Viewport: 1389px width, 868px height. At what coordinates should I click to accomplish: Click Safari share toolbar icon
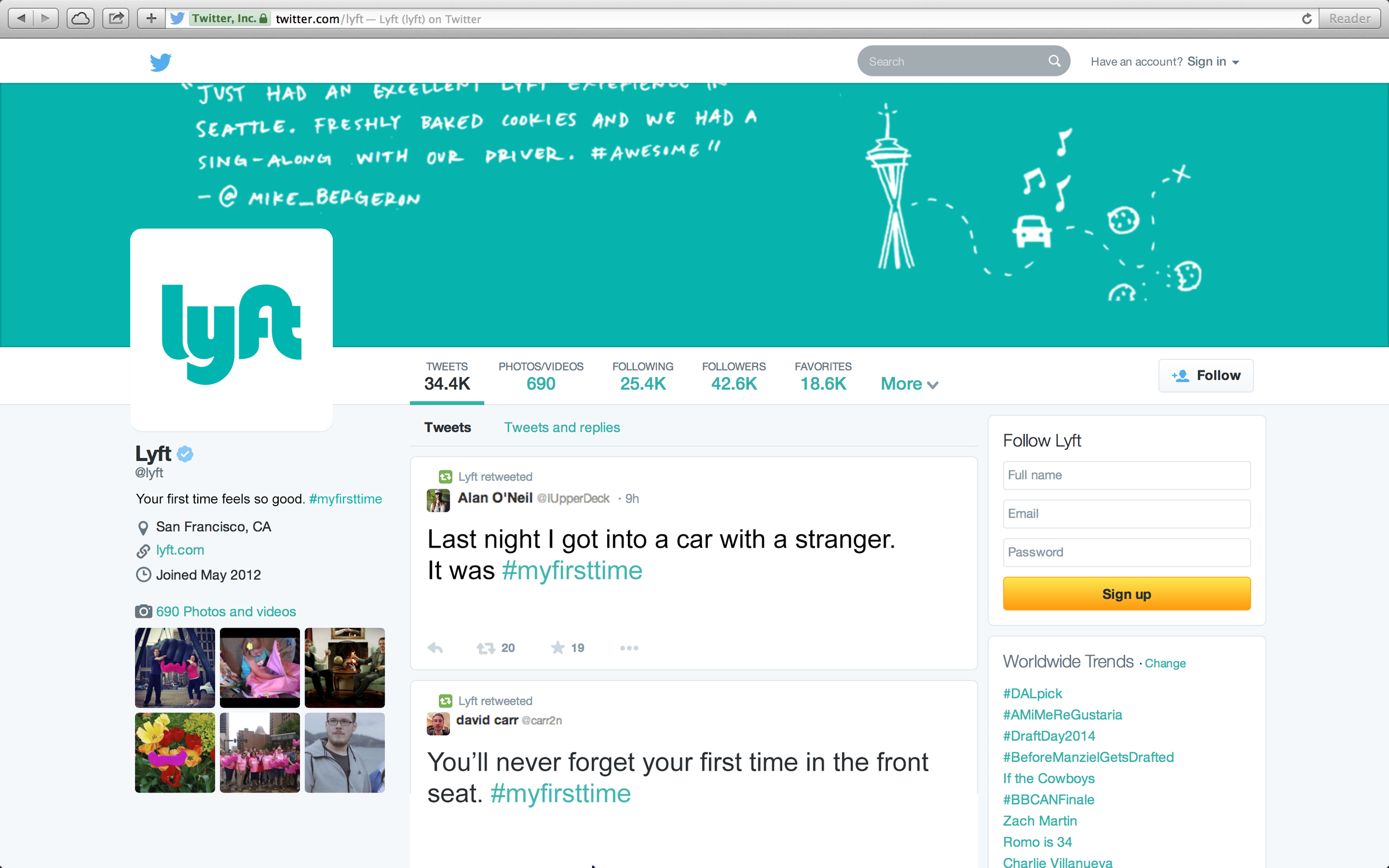[x=116, y=18]
